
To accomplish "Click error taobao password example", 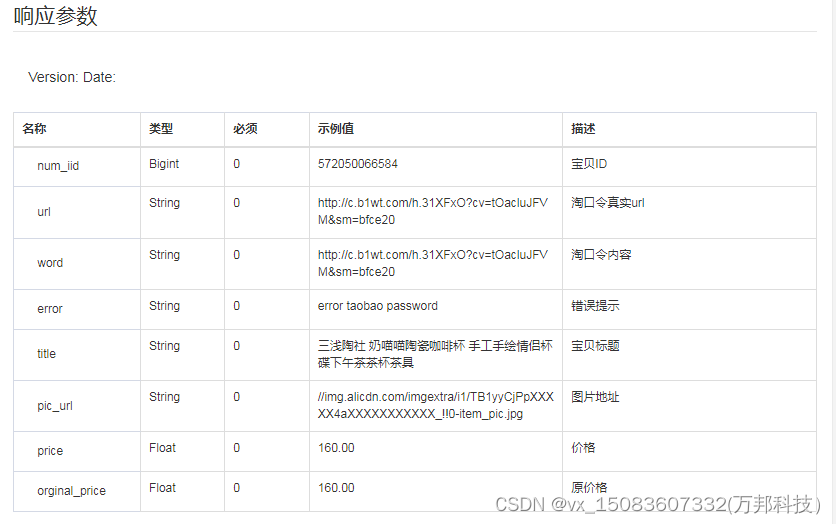I will [x=378, y=306].
